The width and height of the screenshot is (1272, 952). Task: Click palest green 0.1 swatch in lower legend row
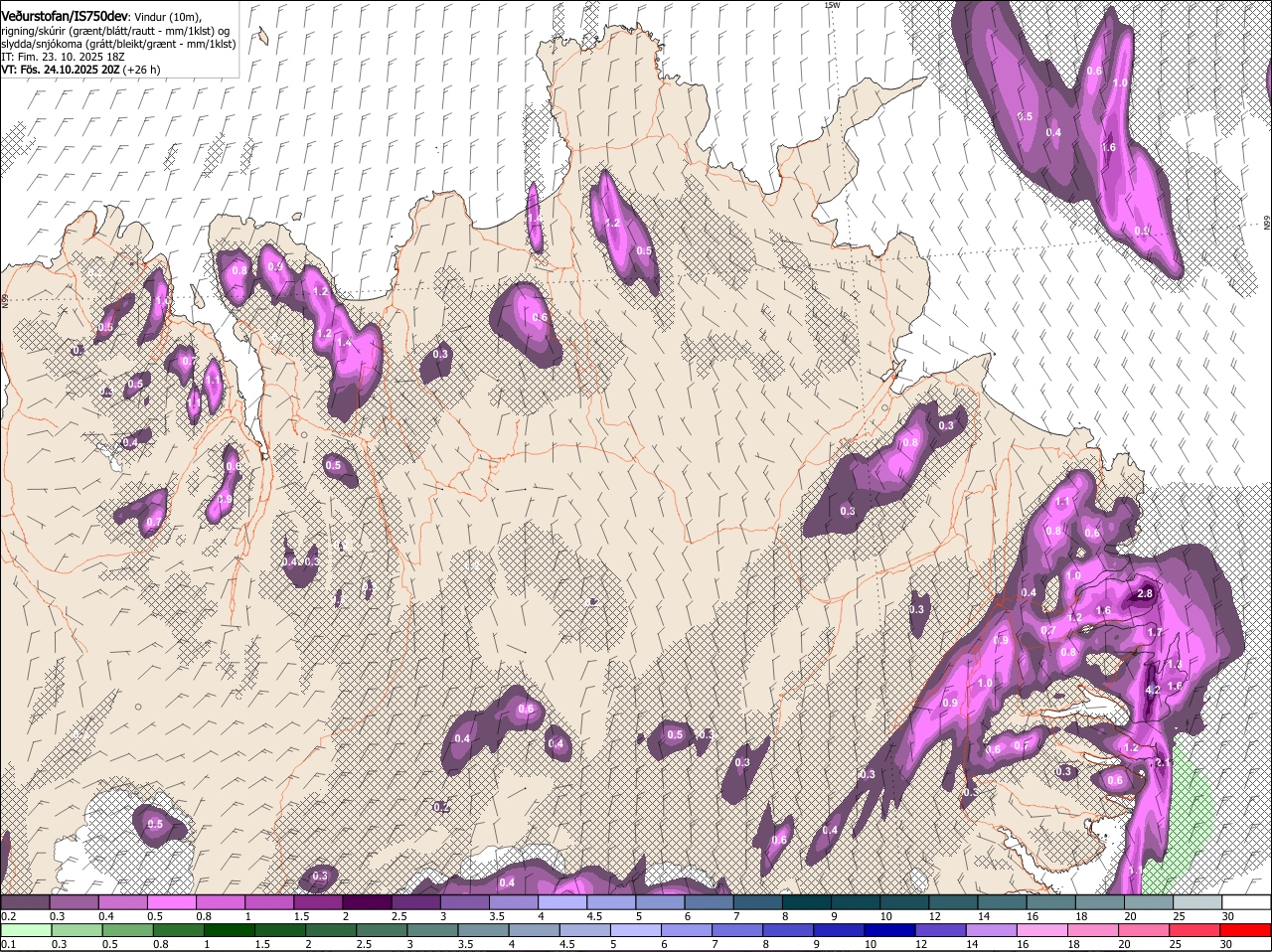click(x=25, y=930)
